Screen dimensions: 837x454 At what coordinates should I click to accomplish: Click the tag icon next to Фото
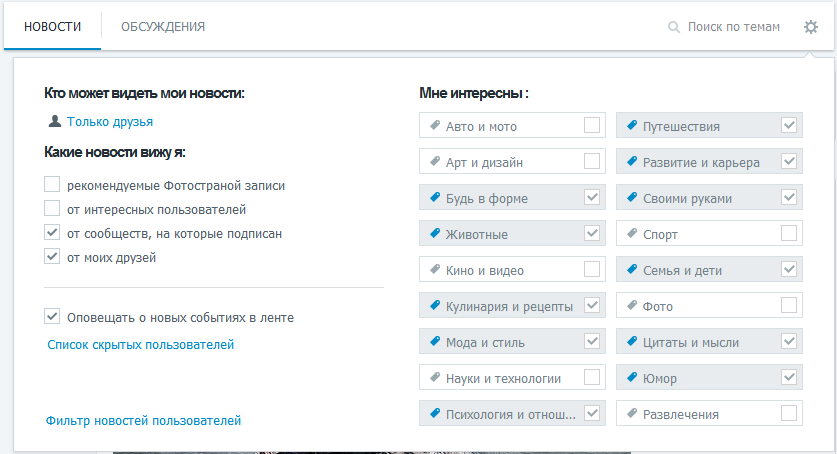(x=631, y=305)
